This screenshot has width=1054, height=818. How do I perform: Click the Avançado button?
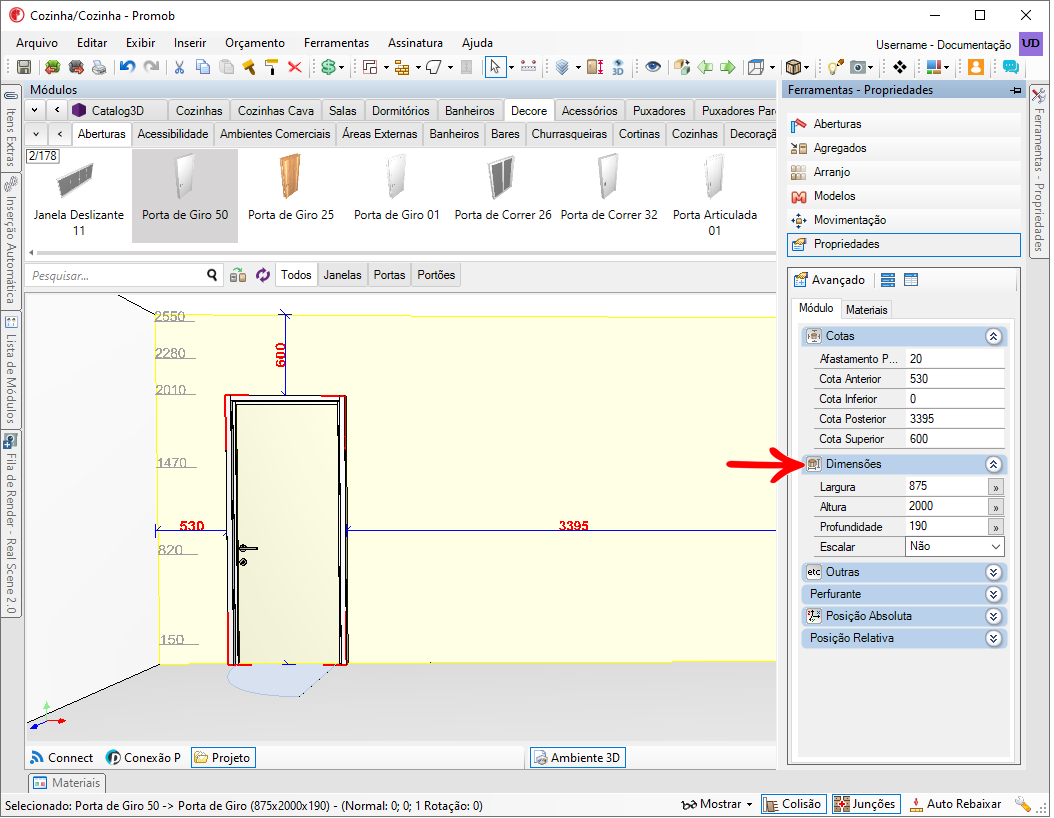coord(829,280)
